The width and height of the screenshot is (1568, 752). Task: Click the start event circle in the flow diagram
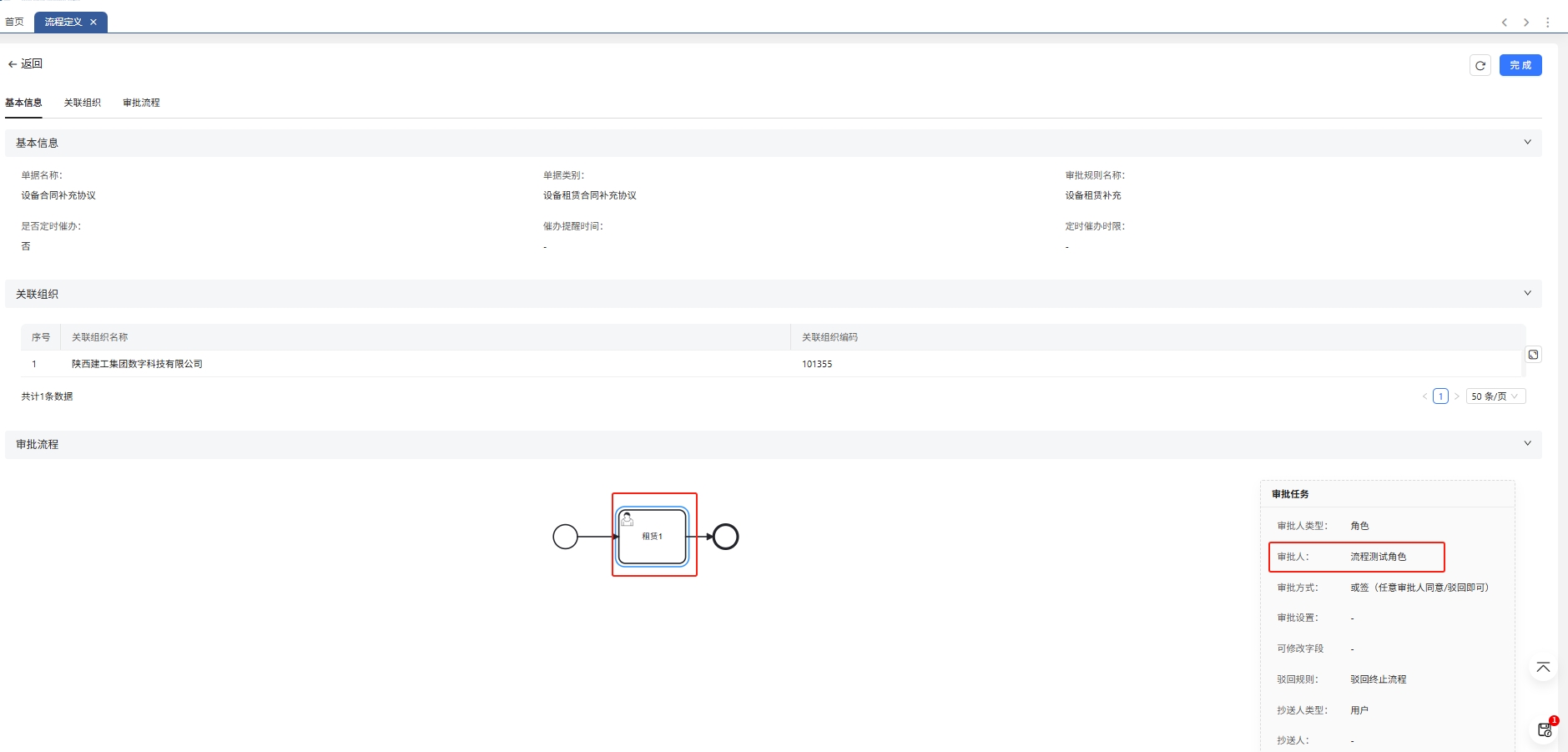[x=565, y=537]
